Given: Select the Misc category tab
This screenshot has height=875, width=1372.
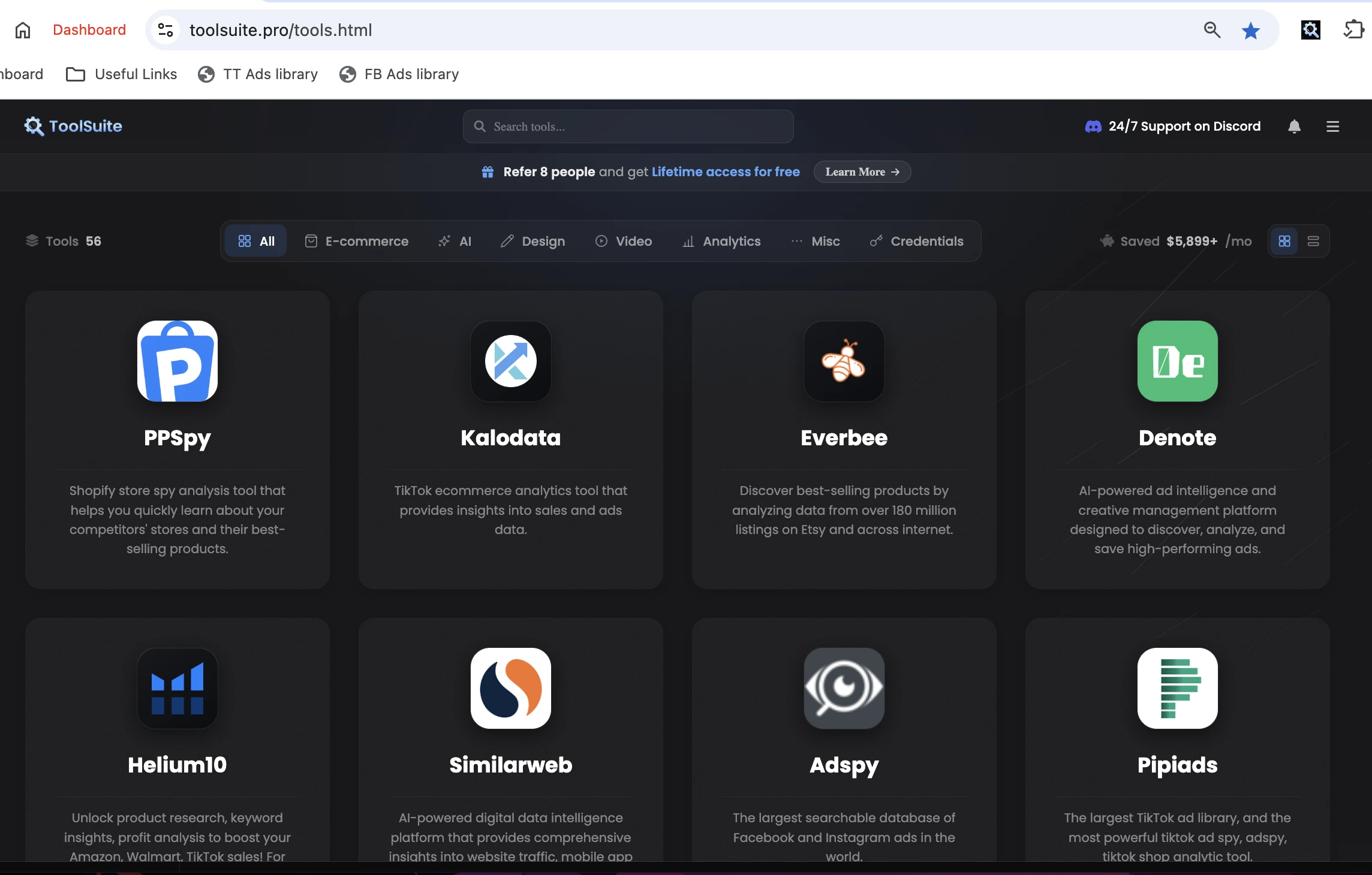Looking at the screenshot, I should 816,241.
